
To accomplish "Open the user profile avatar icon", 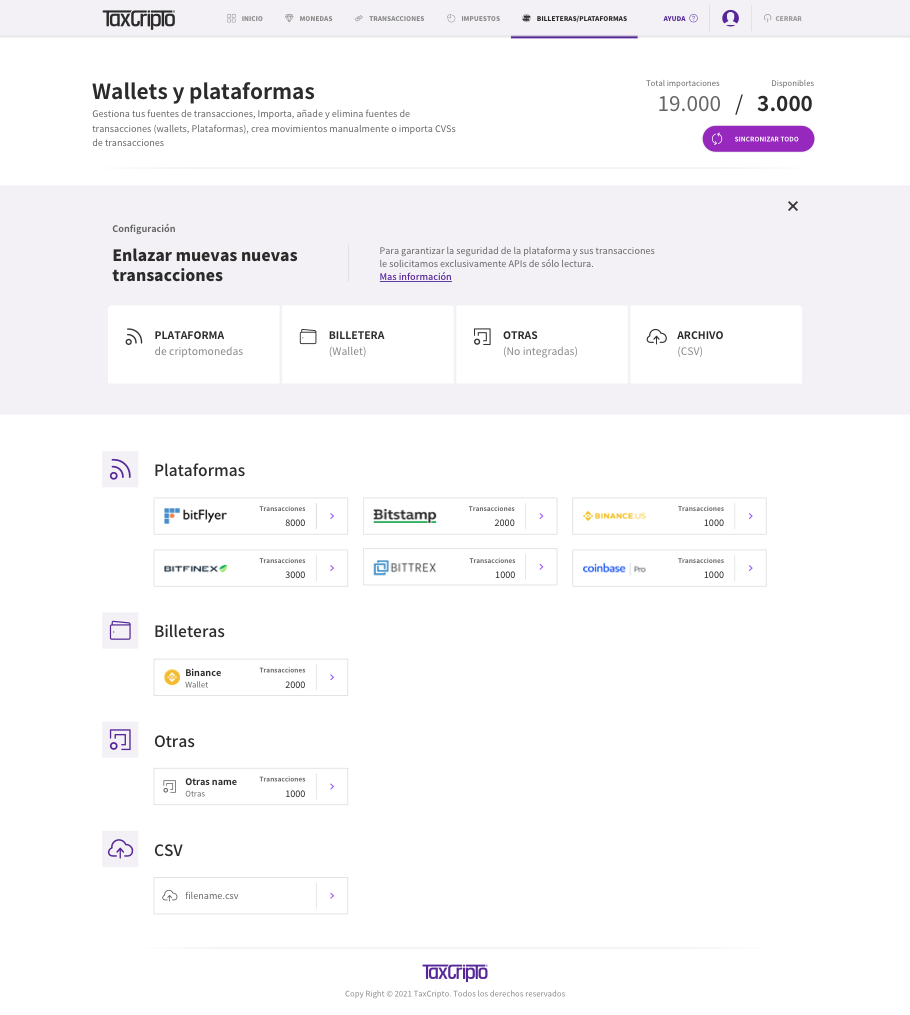I will [730, 18].
